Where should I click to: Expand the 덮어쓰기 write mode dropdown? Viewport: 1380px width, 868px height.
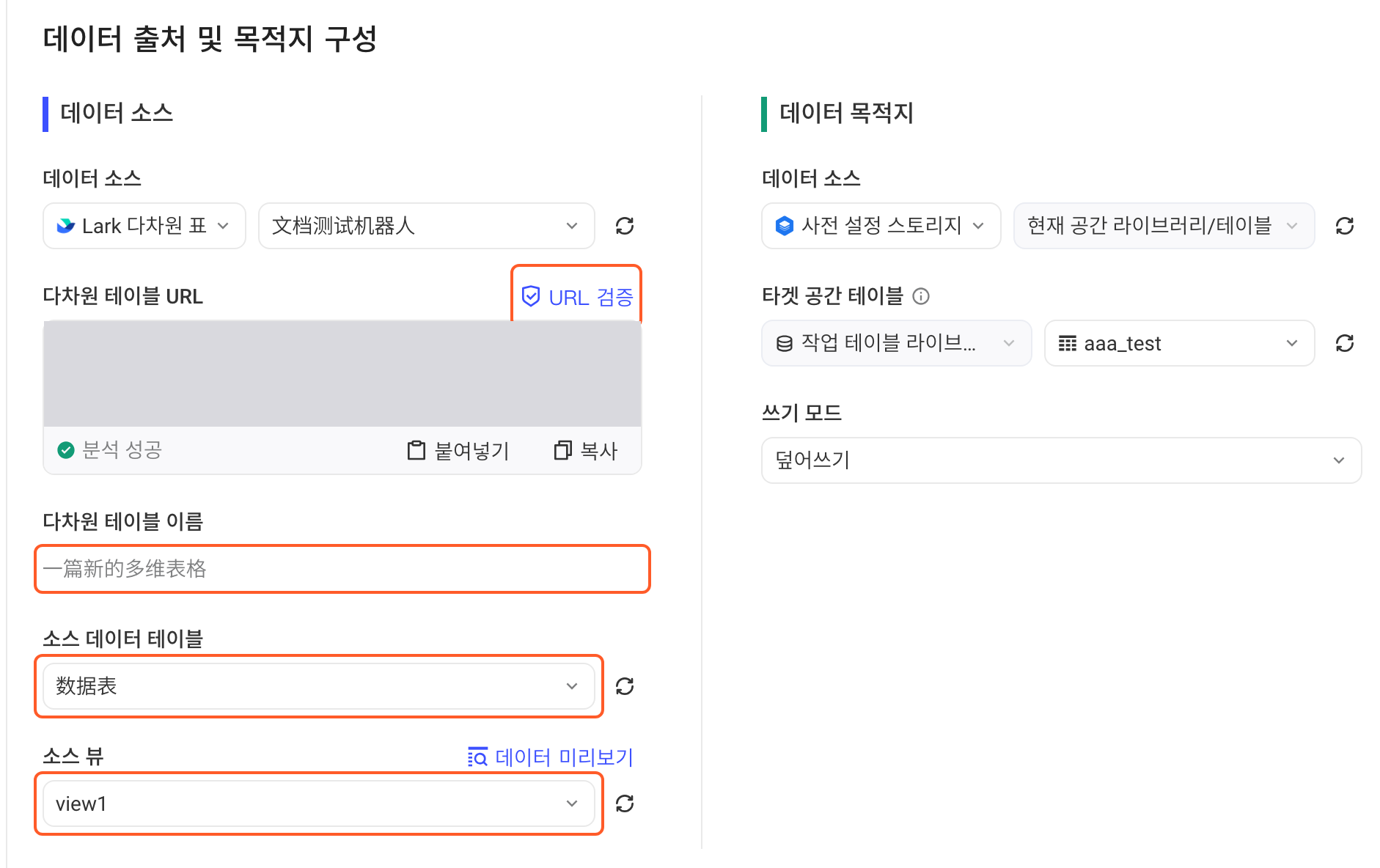pyautogui.click(x=1061, y=460)
